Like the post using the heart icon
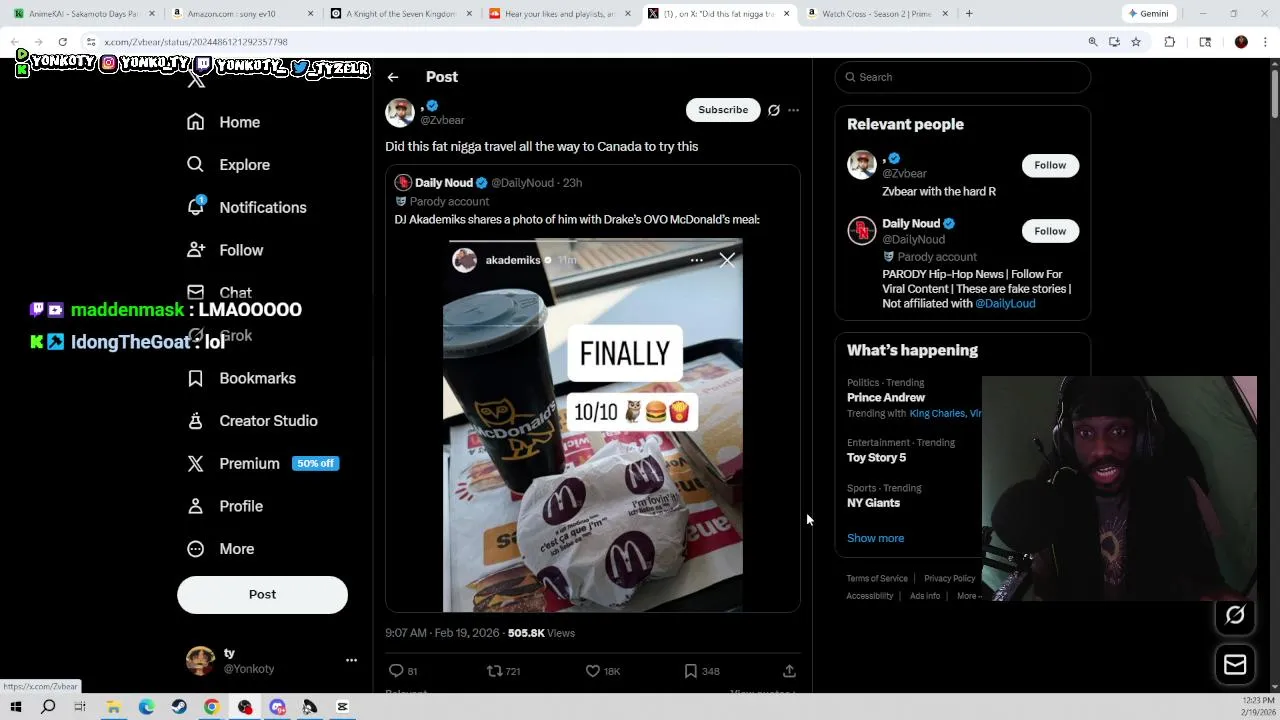This screenshot has width=1280, height=720. coord(592,671)
